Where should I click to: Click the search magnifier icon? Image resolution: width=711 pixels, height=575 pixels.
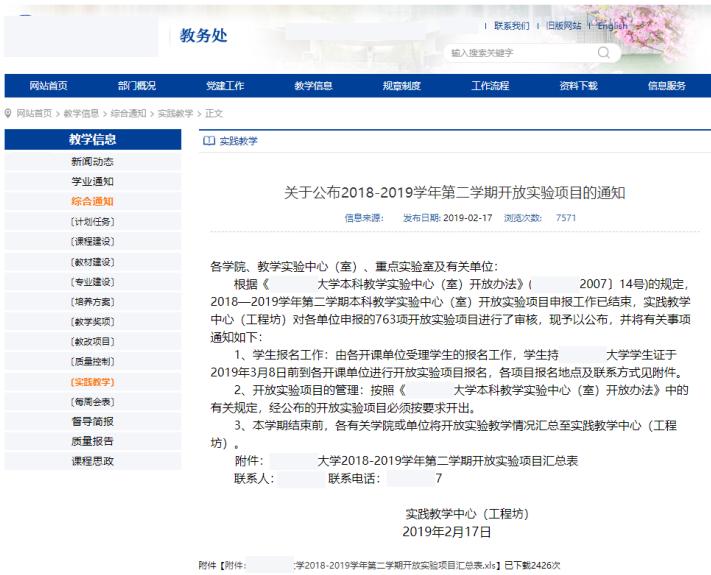605,52
